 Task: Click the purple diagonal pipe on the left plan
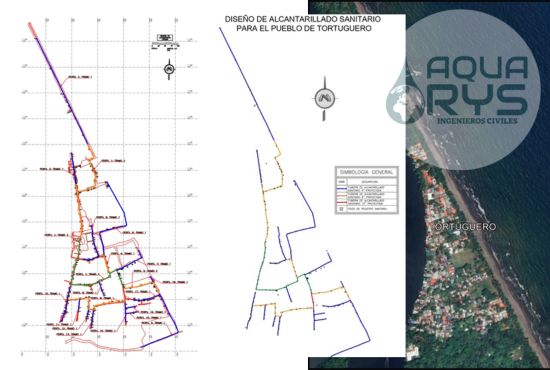pyautogui.click(x=63, y=88)
